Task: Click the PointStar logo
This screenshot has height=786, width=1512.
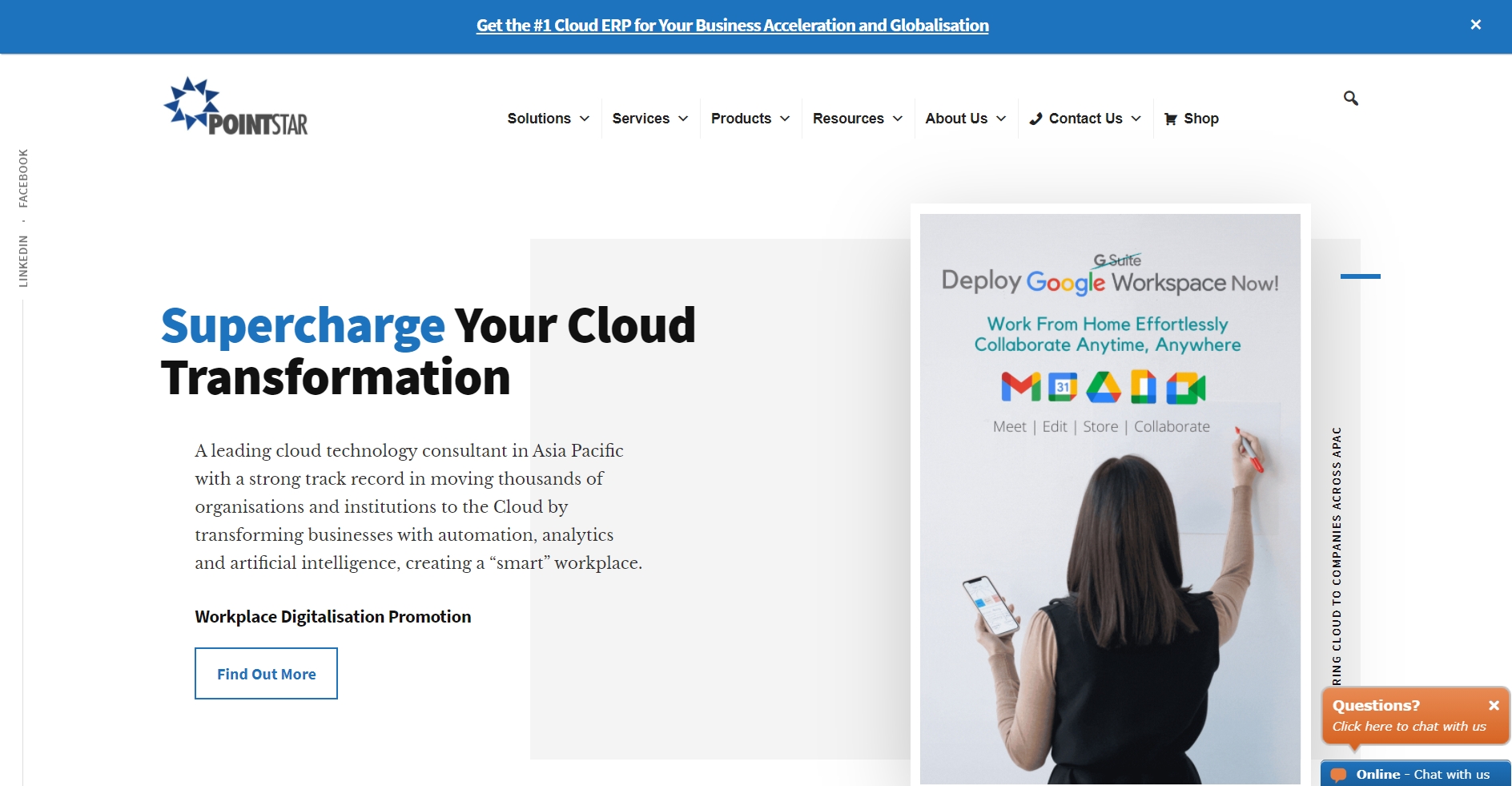Action: [235, 107]
